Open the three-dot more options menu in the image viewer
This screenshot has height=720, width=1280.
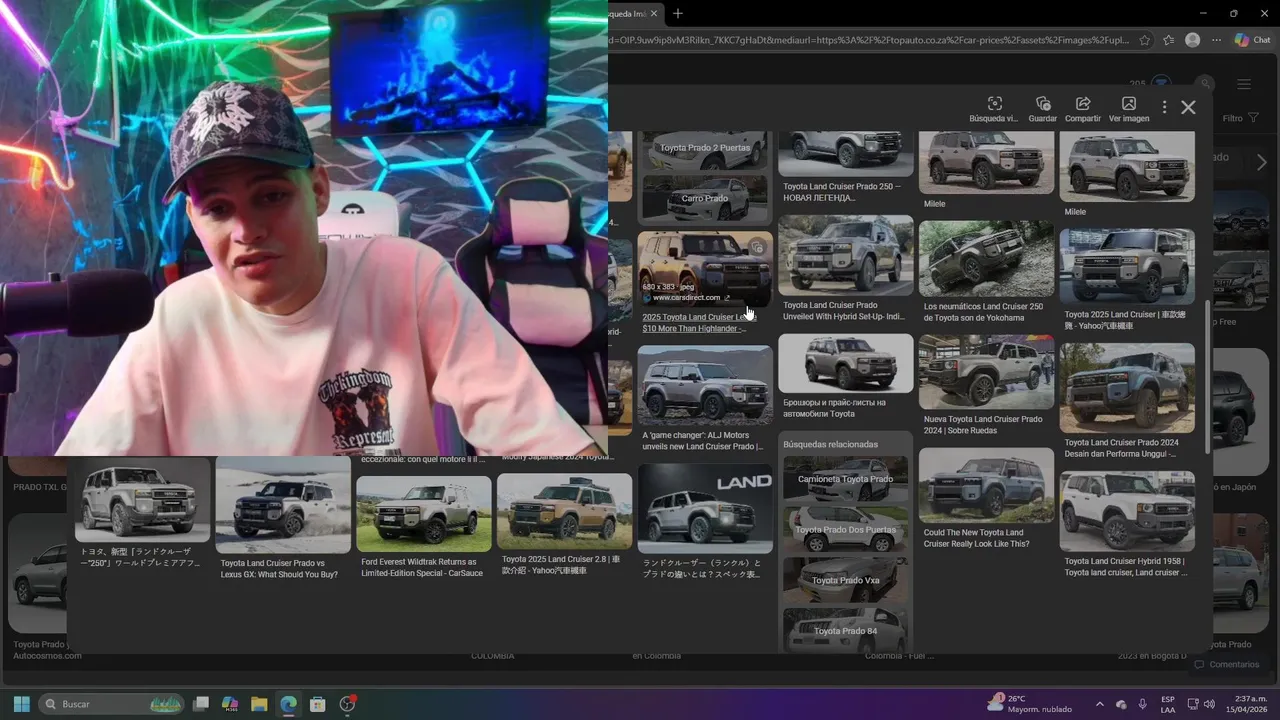pos(1164,107)
